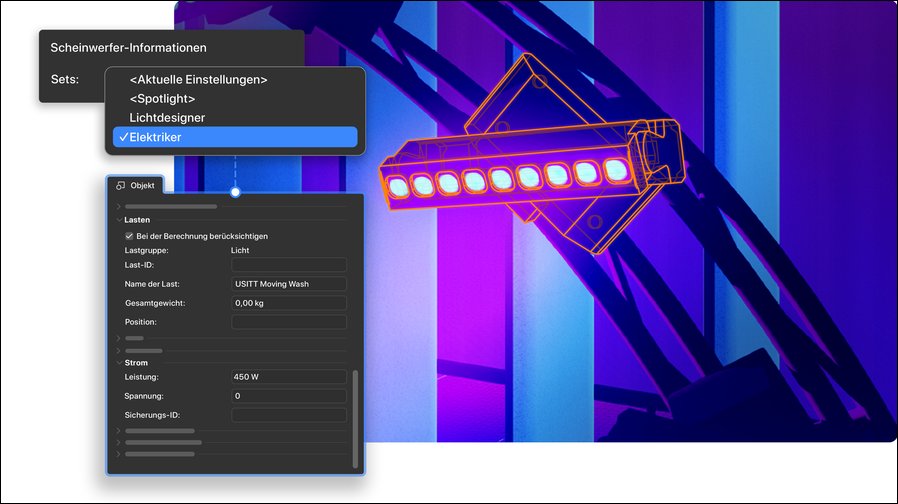The height and width of the screenshot is (504, 898).
Task: Edit the Name der Last field
Action: pyautogui.click(x=289, y=284)
